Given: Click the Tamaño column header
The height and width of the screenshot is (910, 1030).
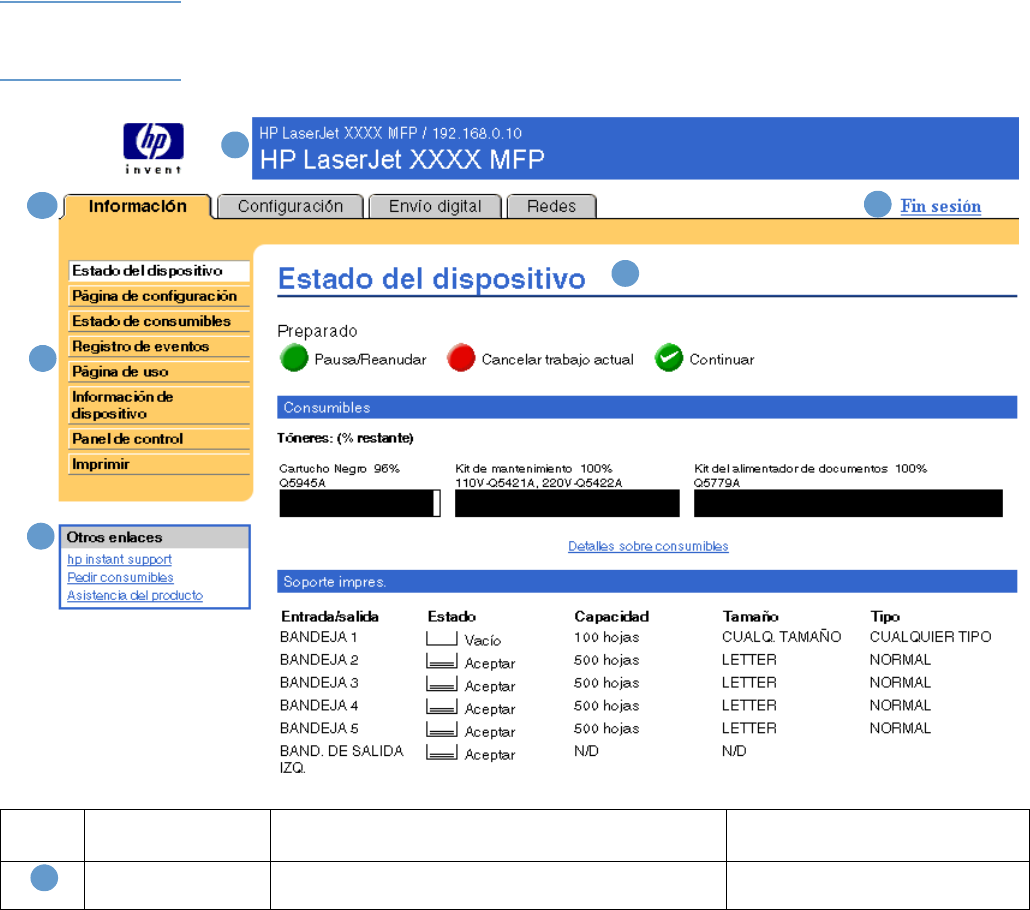Looking at the screenshot, I should [751, 616].
